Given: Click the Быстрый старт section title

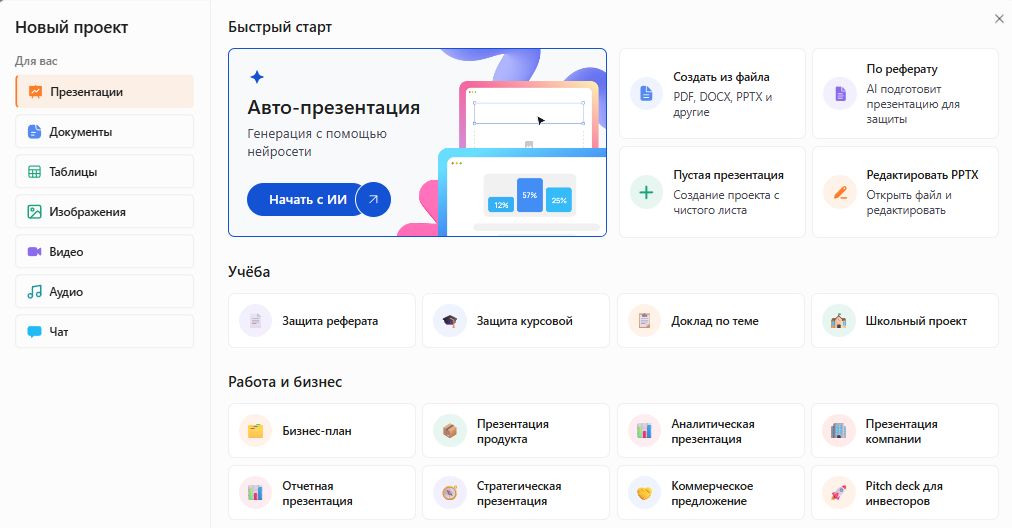Looking at the screenshot, I should [280, 27].
